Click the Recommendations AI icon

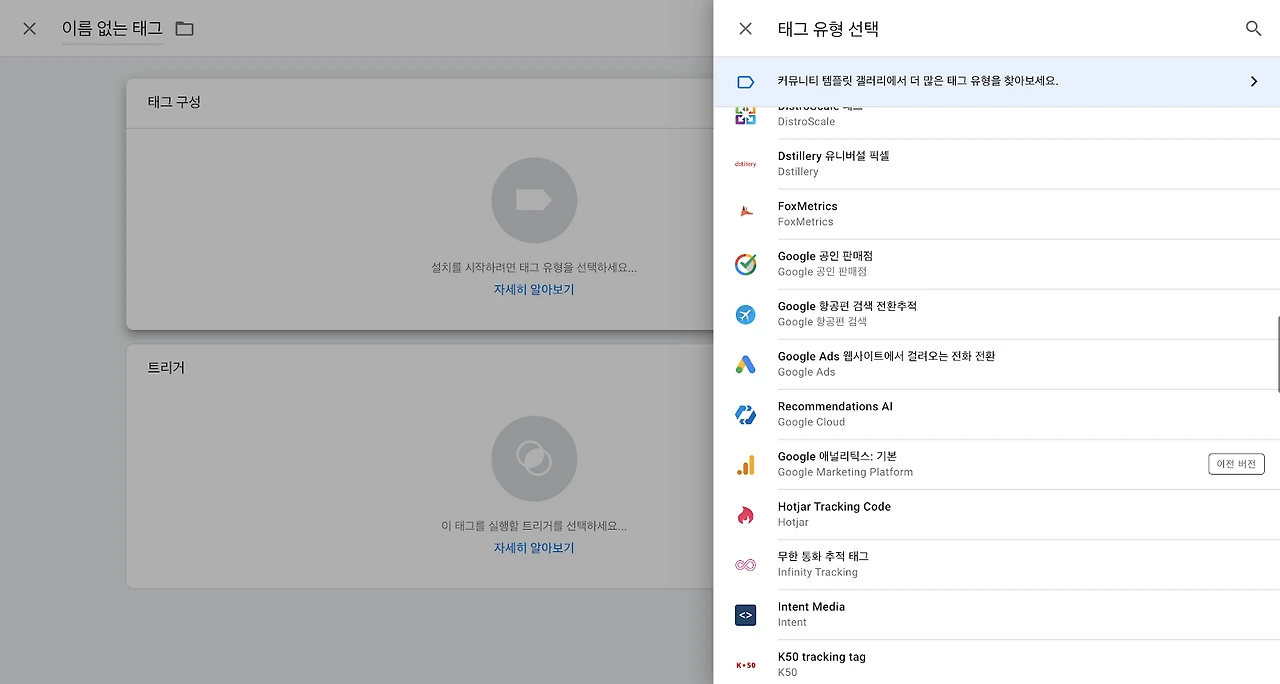[745, 414]
